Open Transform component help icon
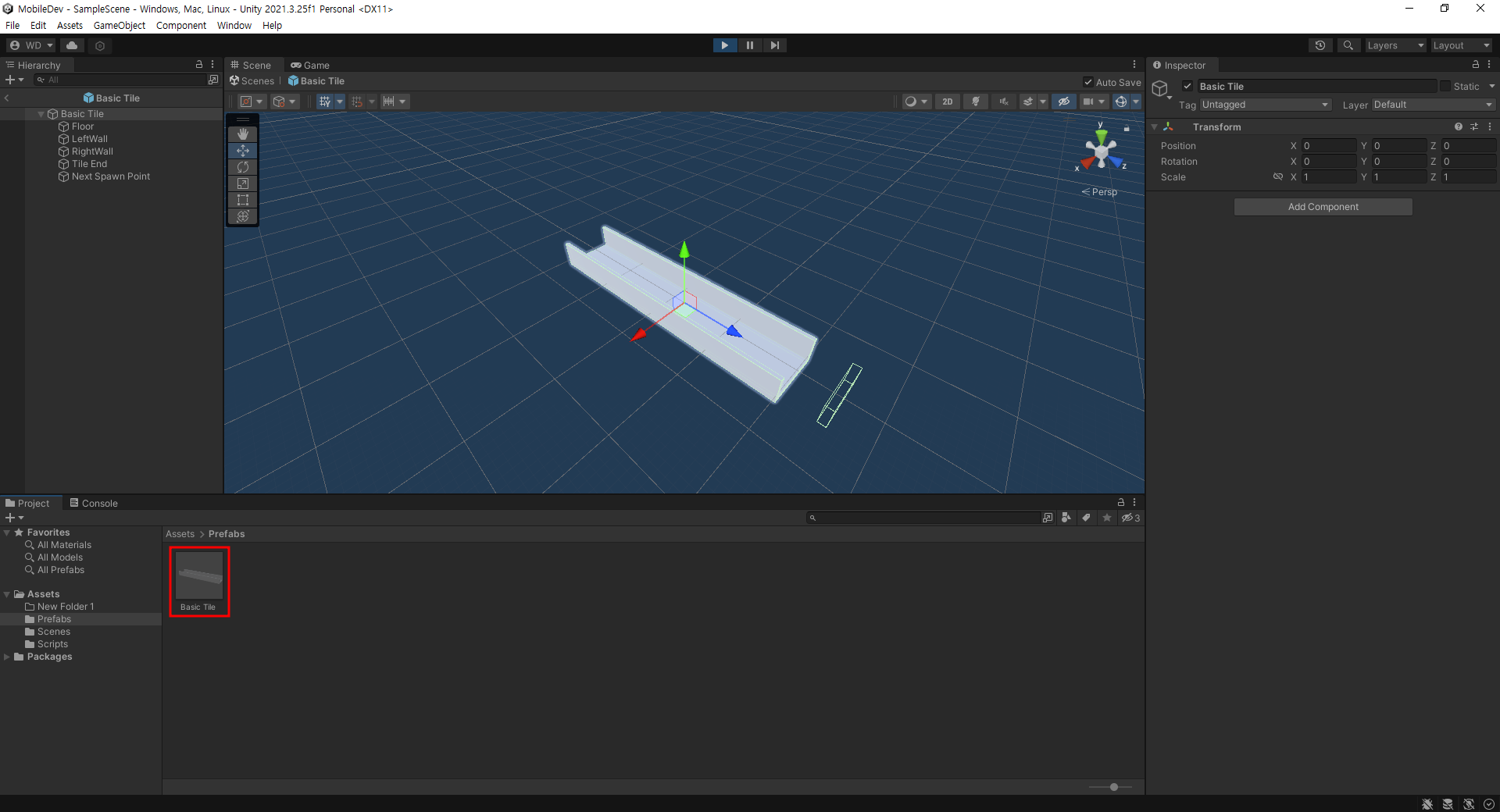Screen dimensions: 1500x812 [1458, 126]
